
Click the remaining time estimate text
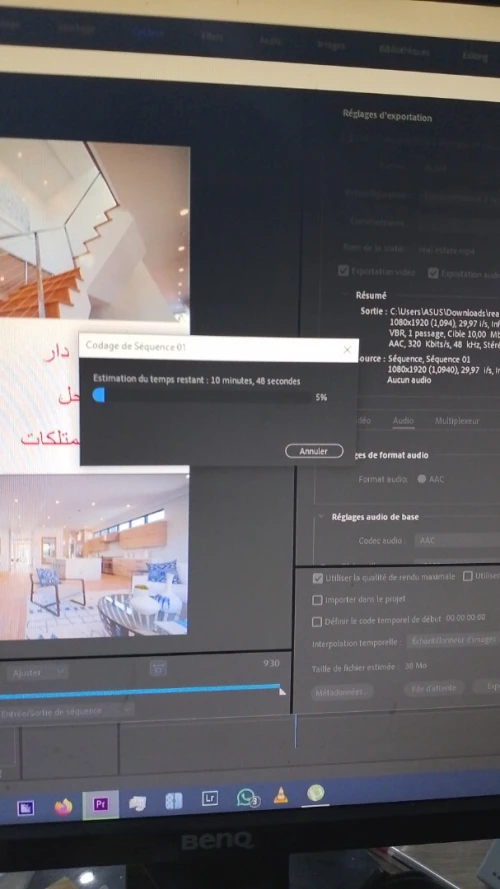197,380
